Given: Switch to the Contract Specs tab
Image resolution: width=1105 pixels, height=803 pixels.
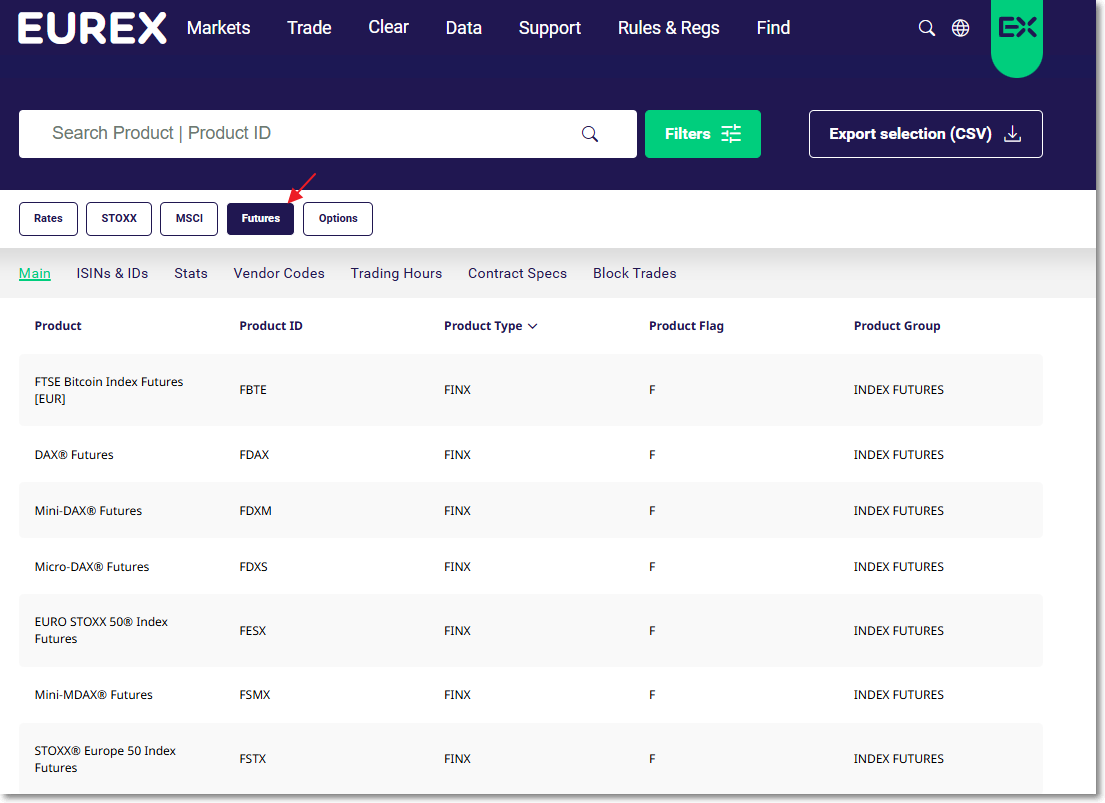Looking at the screenshot, I should [x=517, y=273].
